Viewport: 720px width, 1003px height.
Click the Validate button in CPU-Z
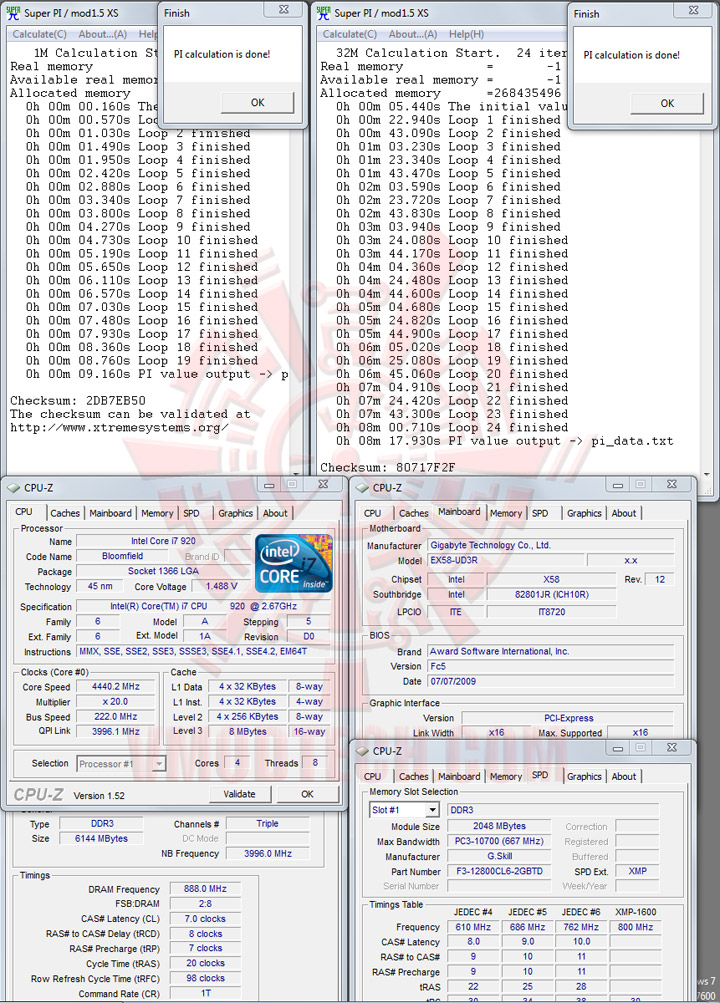(240, 794)
